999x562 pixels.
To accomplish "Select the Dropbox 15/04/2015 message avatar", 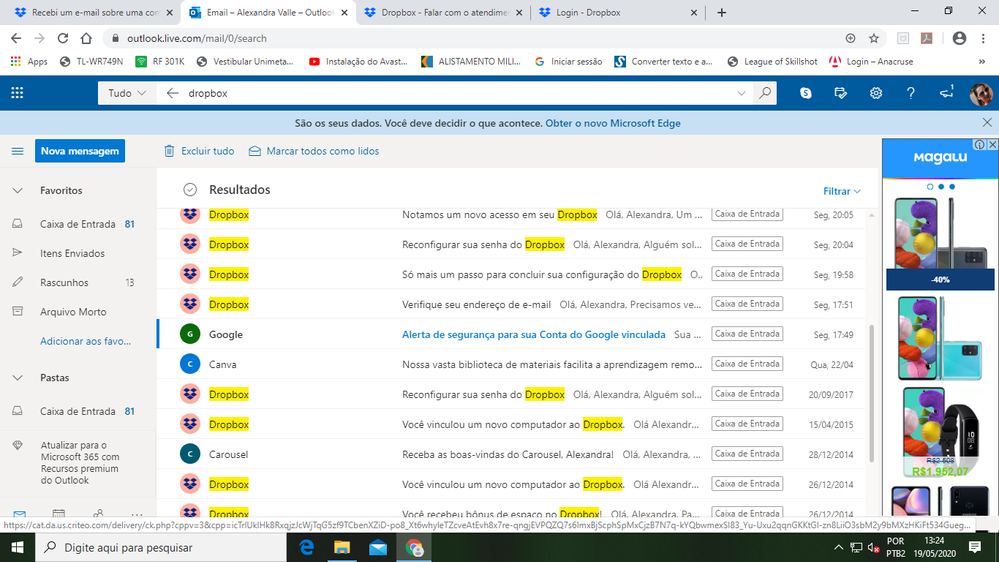I will coord(190,424).
